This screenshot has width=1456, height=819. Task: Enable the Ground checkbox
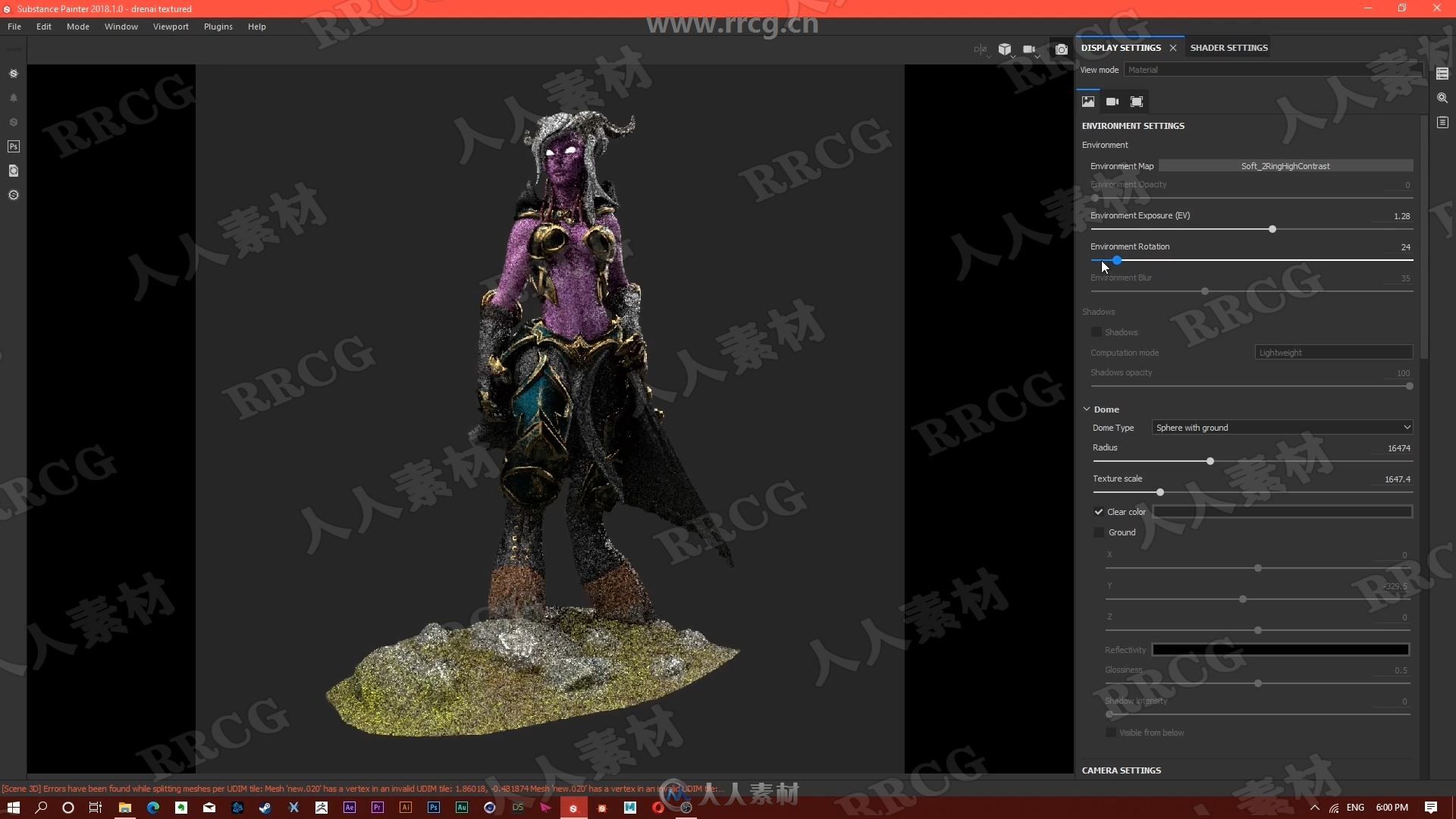[x=1099, y=532]
